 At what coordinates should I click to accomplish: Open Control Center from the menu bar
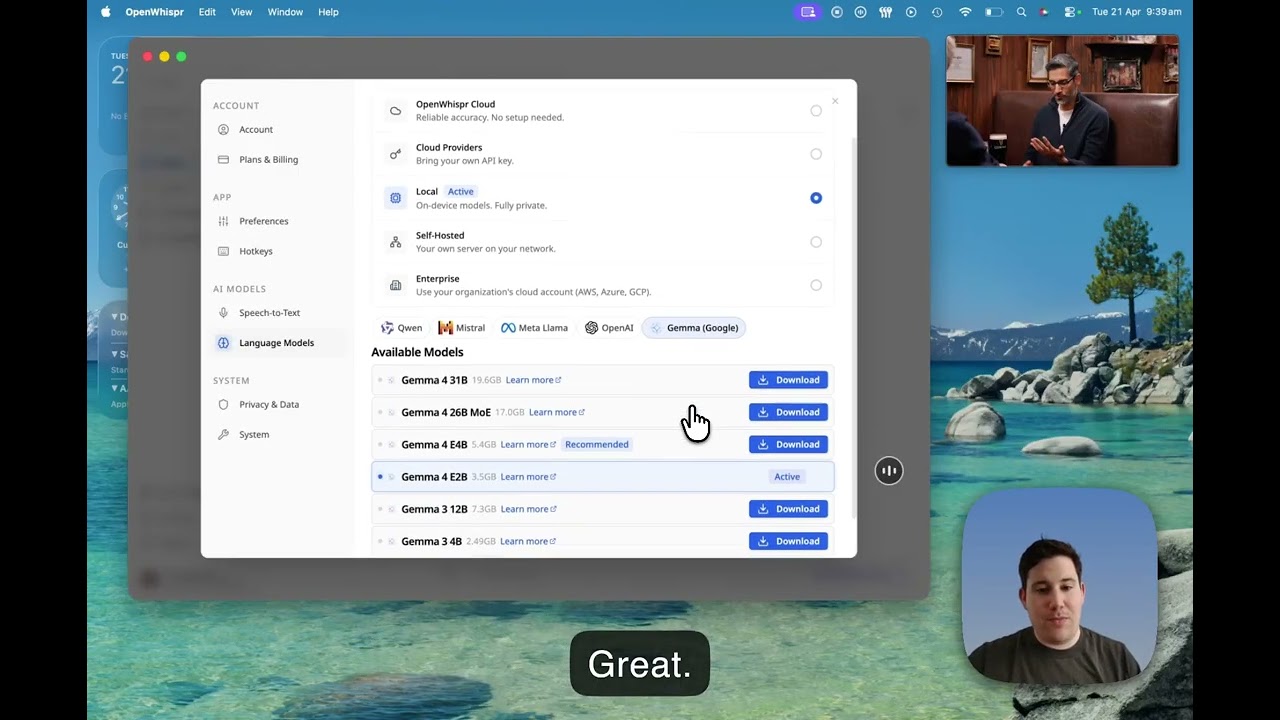(1071, 12)
